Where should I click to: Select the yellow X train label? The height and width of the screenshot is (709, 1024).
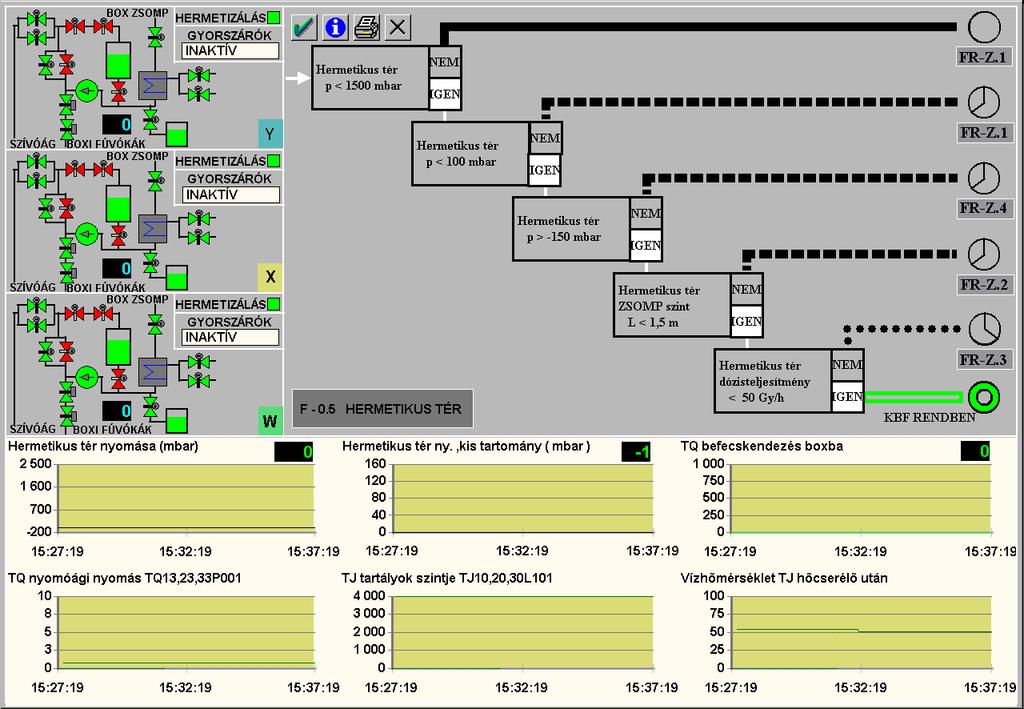coord(270,277)
